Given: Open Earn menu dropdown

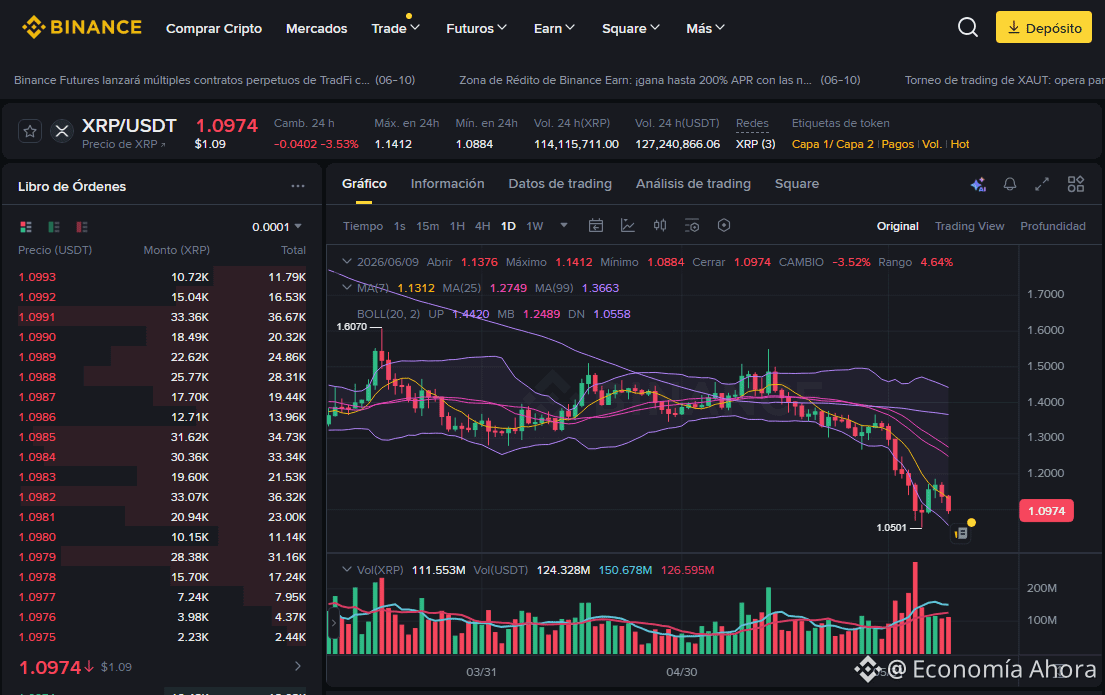Looking at the screenshot, I should tap(555, 28).
